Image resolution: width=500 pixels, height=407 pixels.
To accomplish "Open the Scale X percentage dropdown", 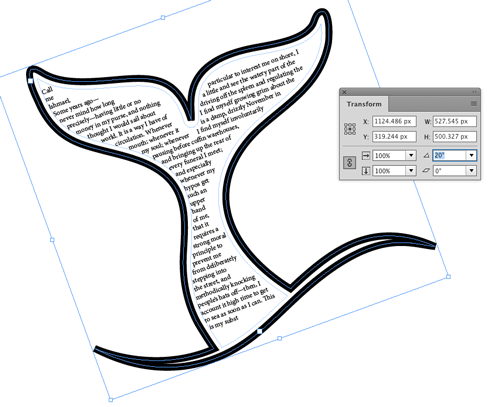I will click(411, 155).
